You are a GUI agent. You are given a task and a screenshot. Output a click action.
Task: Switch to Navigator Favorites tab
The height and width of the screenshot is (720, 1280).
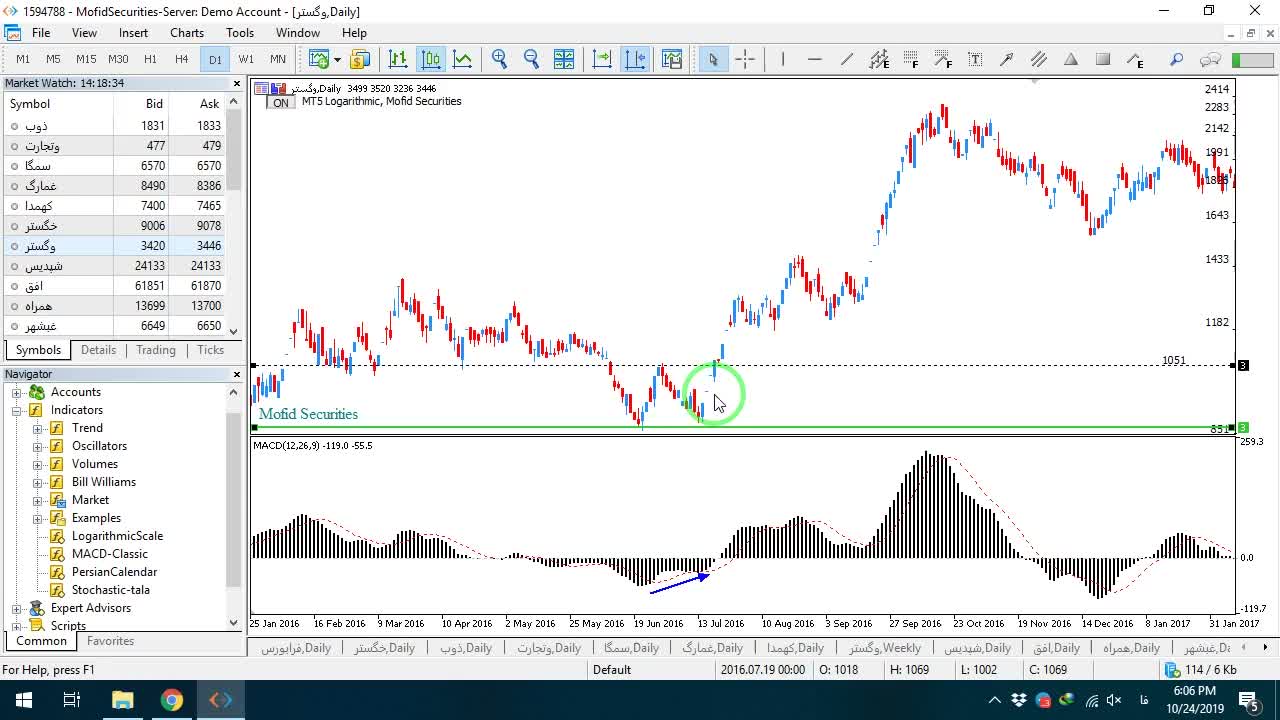pyautogui.click(x=110, y=641)
